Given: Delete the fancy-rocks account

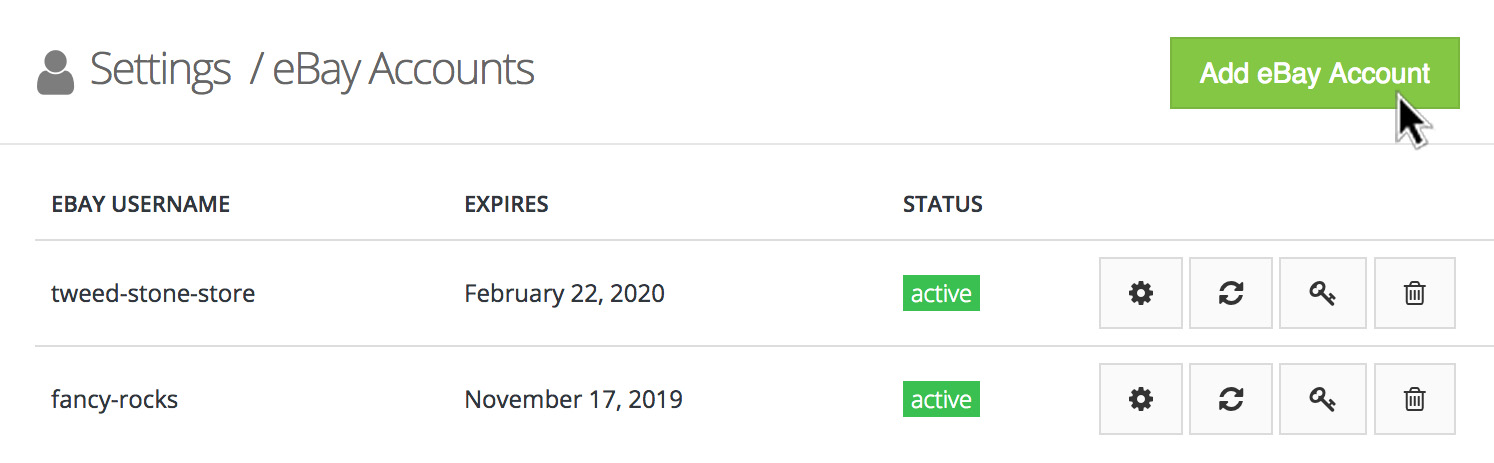Looking at the screenshot, I should pos(1414,399).
